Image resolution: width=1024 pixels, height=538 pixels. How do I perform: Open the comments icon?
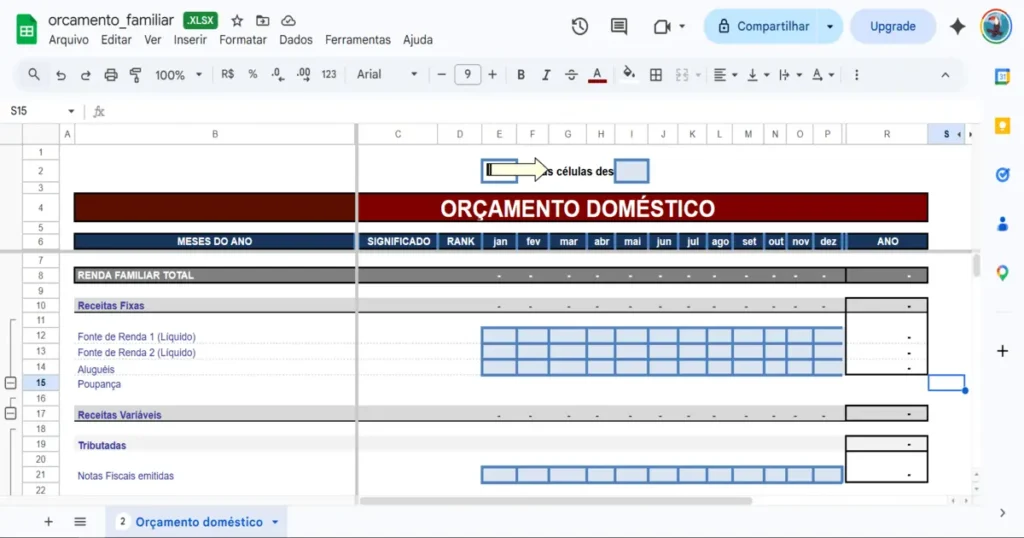tap(618, 27)
